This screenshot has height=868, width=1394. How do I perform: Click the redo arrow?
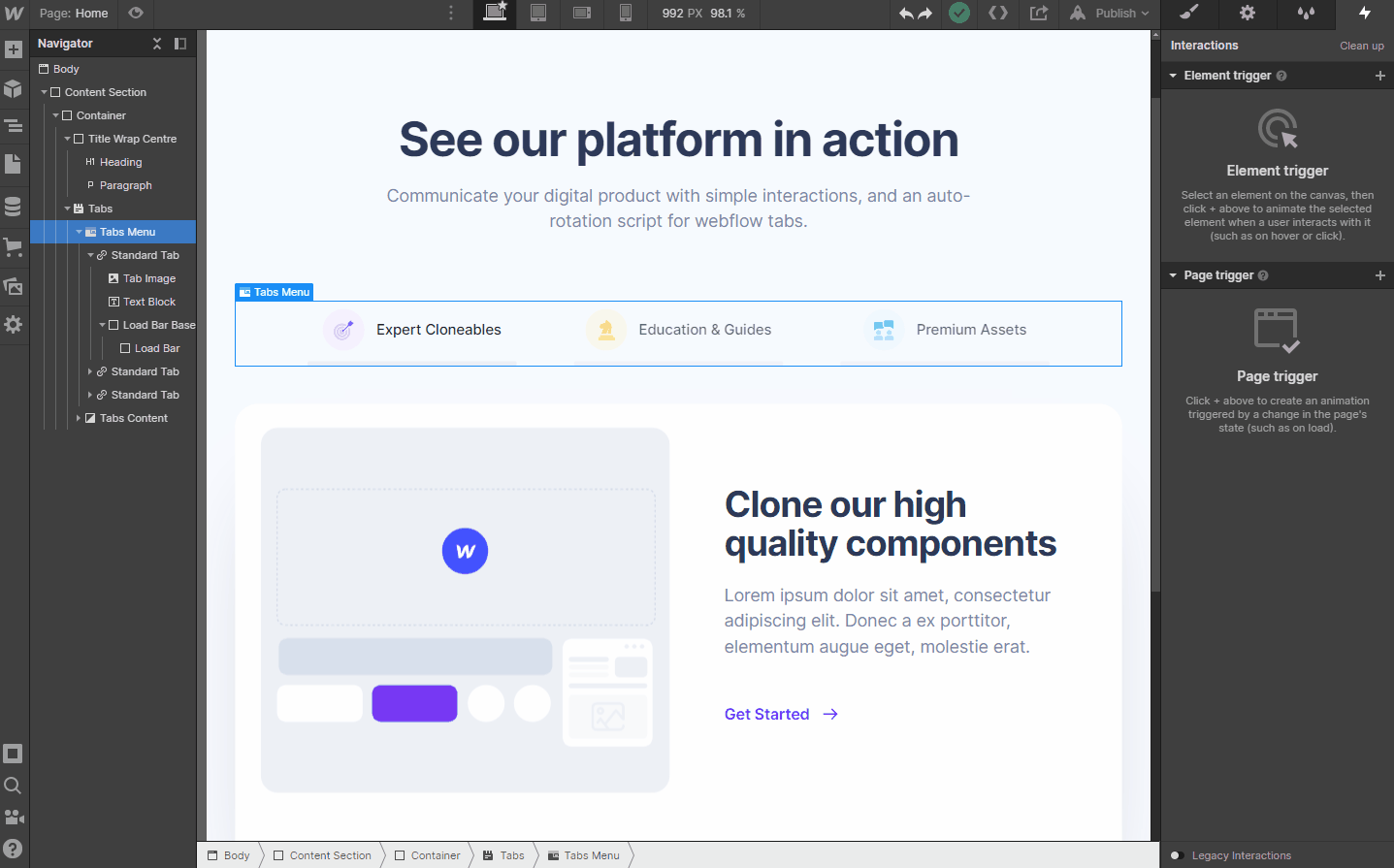pyautogui.click(x=924, y=14)
